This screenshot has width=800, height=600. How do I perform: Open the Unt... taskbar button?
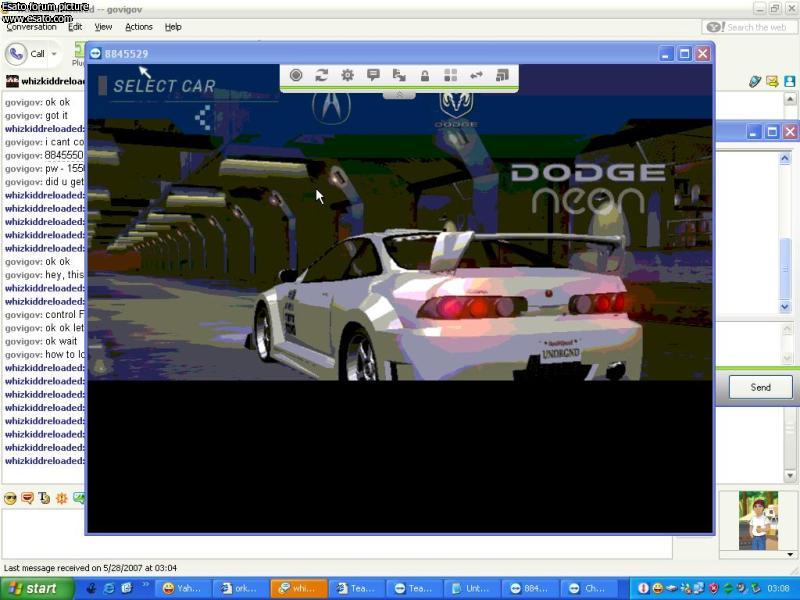(x=471, y=588)
